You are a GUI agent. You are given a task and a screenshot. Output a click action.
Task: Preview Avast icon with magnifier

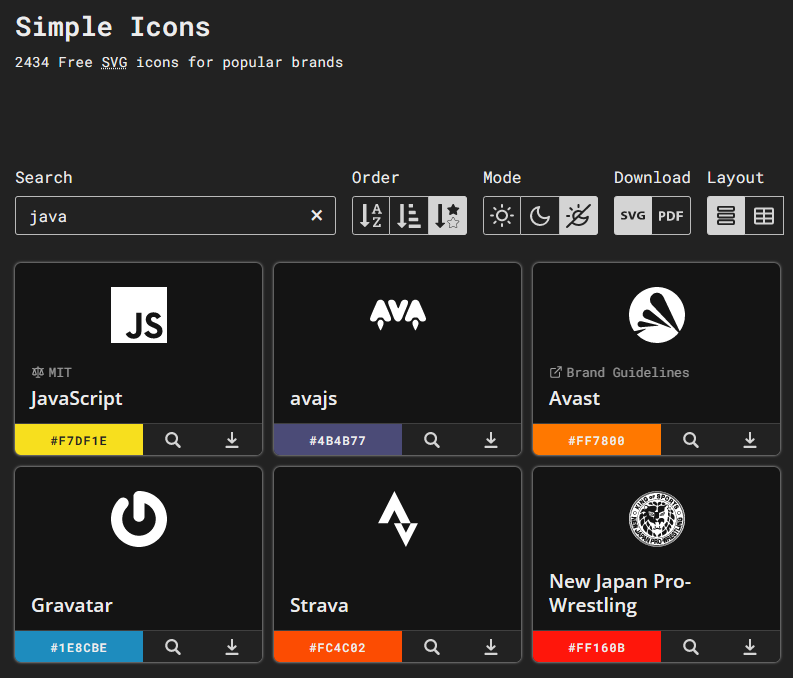[x=691, y=440]
